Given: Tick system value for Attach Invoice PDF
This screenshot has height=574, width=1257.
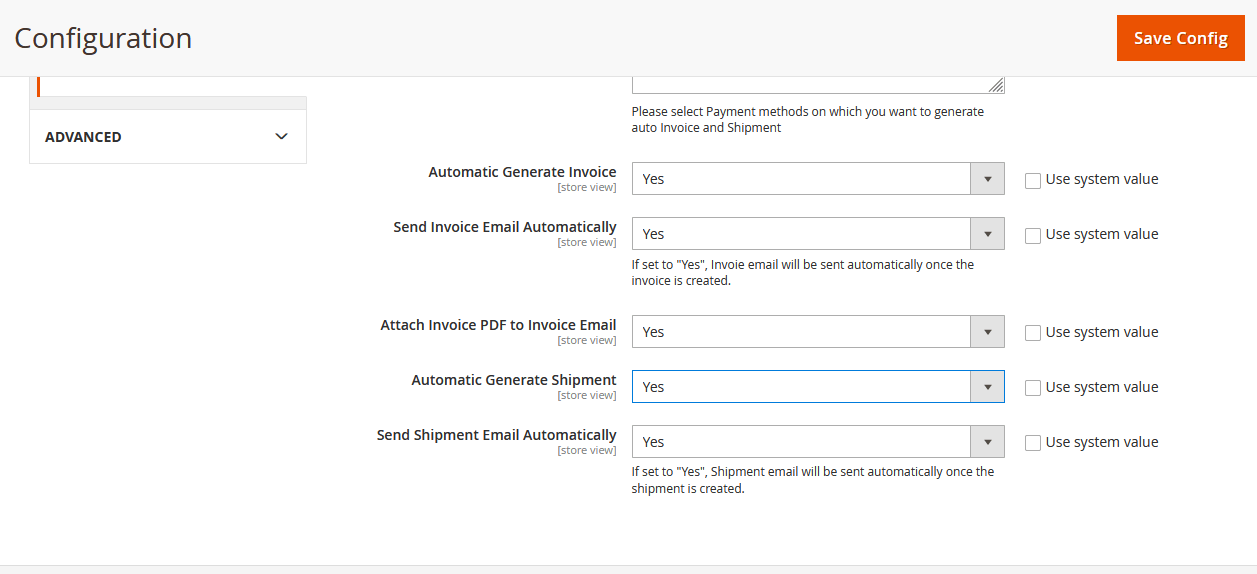Looking at the screenshot, I should point(1033,333).
